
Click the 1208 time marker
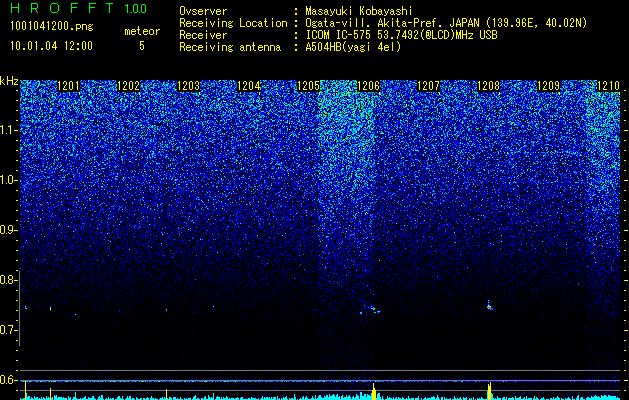click(489, 86)
